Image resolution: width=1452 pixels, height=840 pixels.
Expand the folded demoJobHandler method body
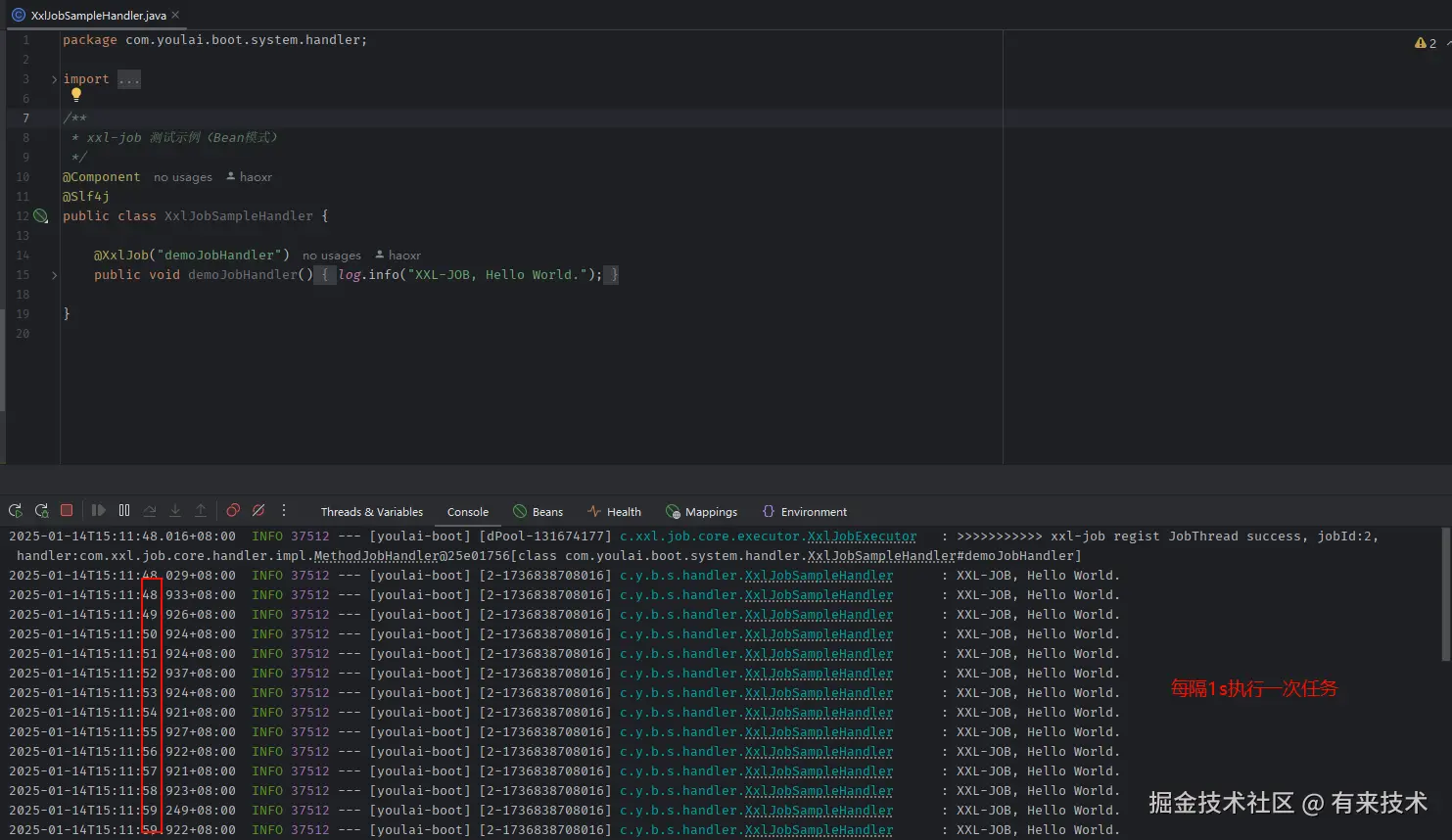pos(54,275)
